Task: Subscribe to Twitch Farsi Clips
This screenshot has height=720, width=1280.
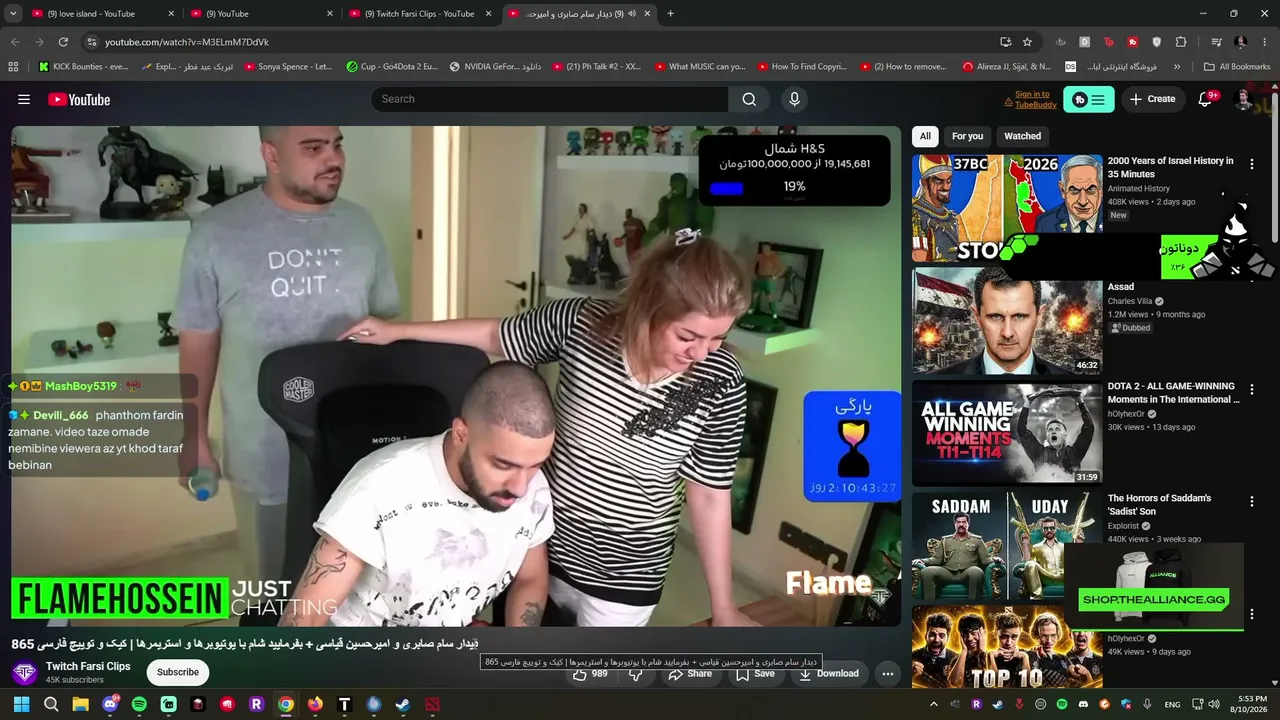Action: click(x=178, y=673)
